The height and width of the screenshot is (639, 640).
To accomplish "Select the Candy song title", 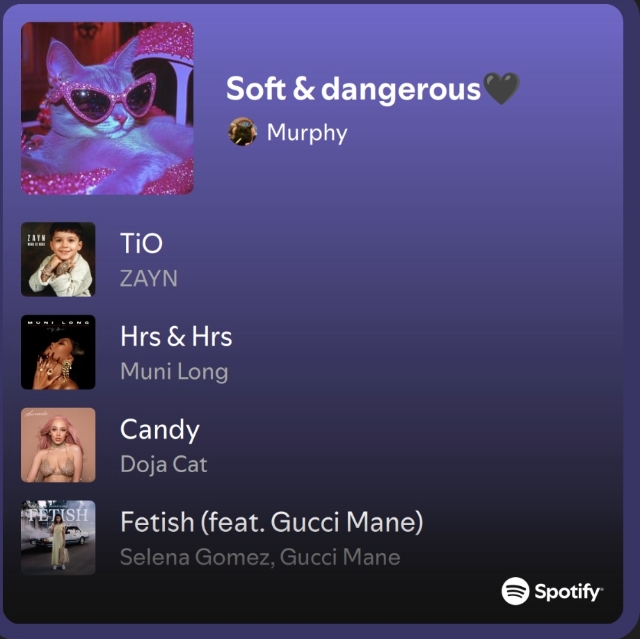I will coord(160,430).
